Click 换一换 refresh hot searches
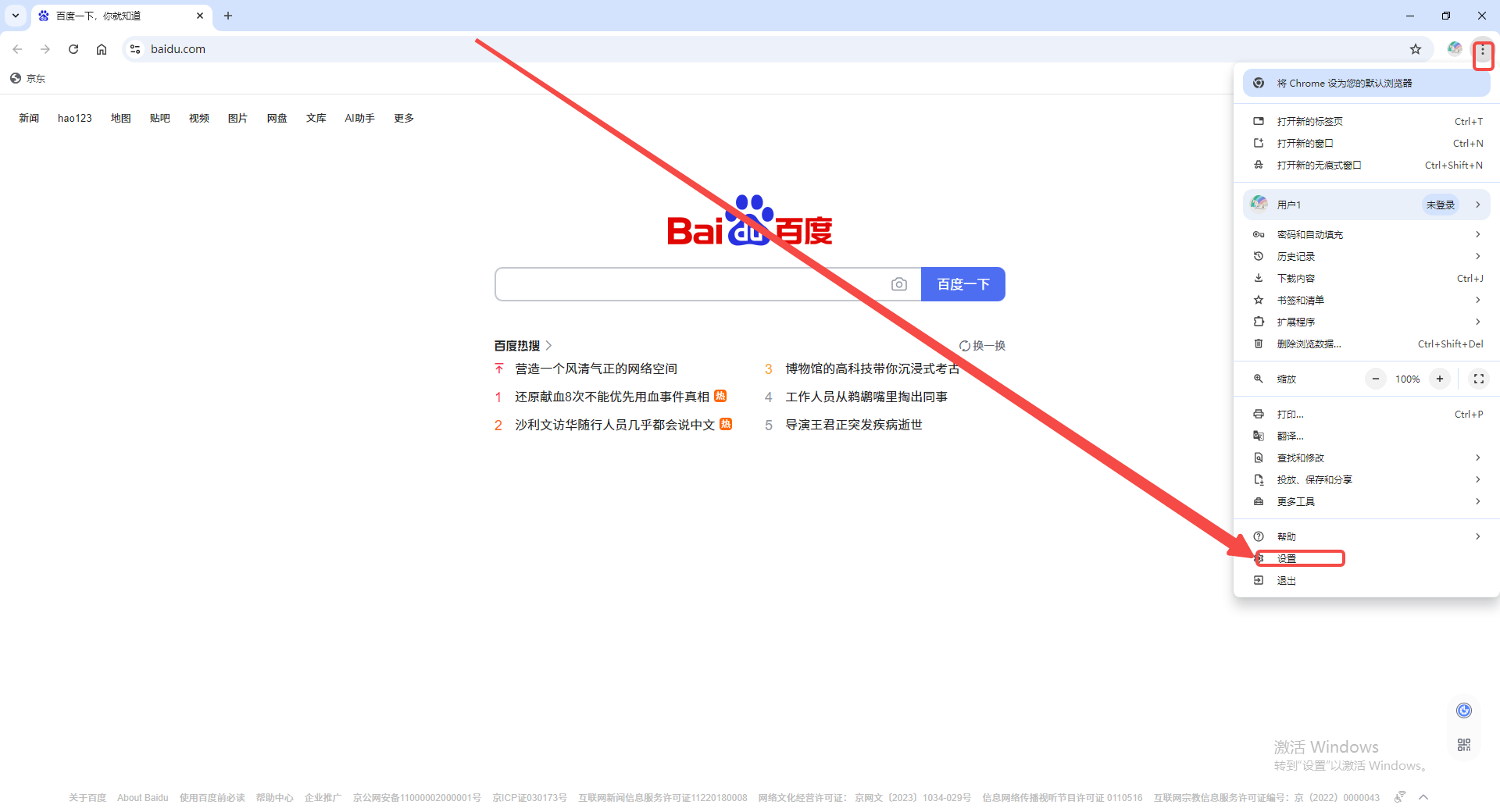 [983, 346]
